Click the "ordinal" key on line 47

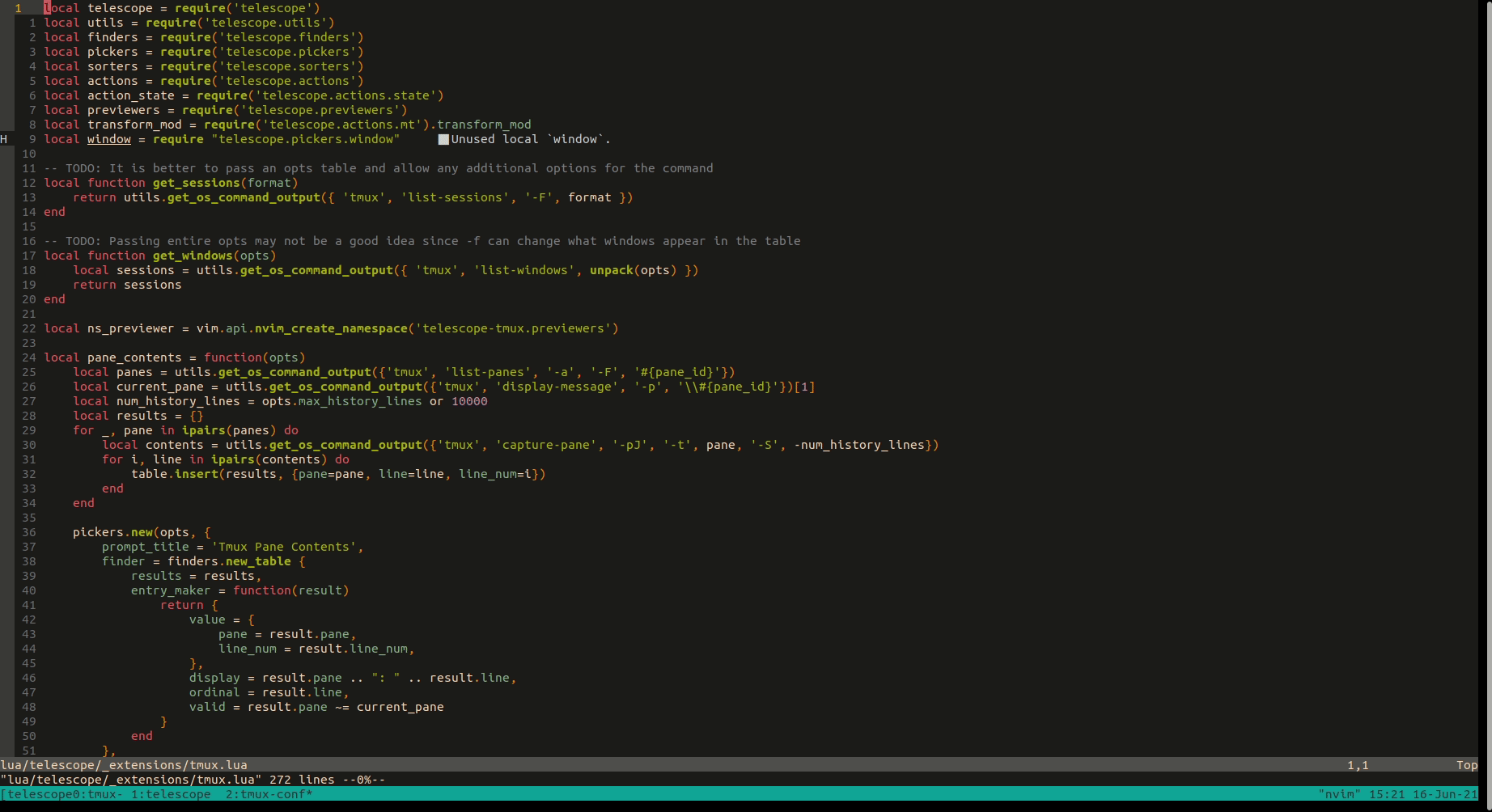click(214, 692)
